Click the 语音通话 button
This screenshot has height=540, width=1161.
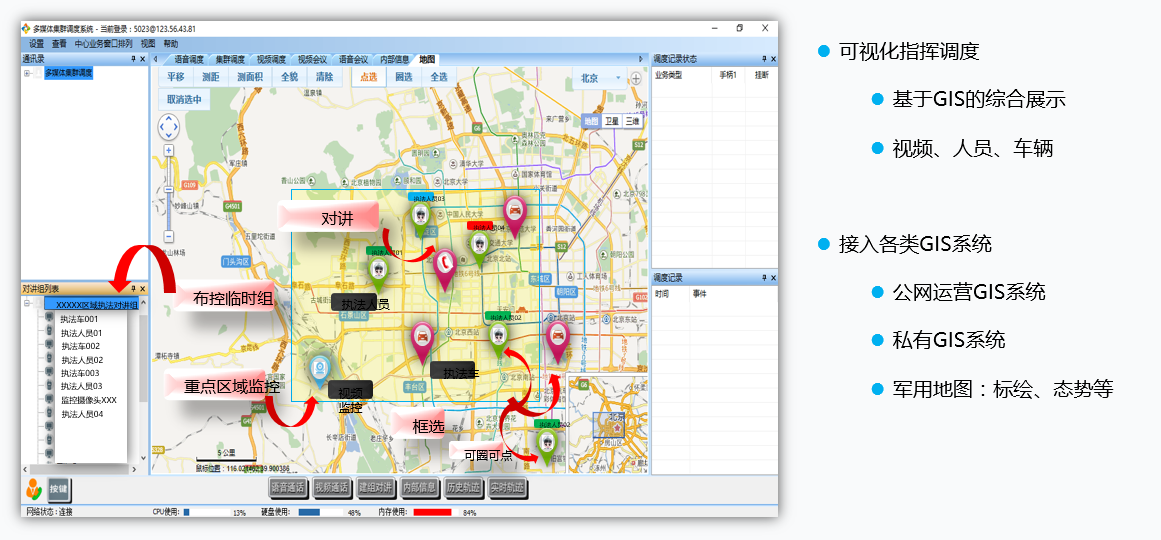288,488
